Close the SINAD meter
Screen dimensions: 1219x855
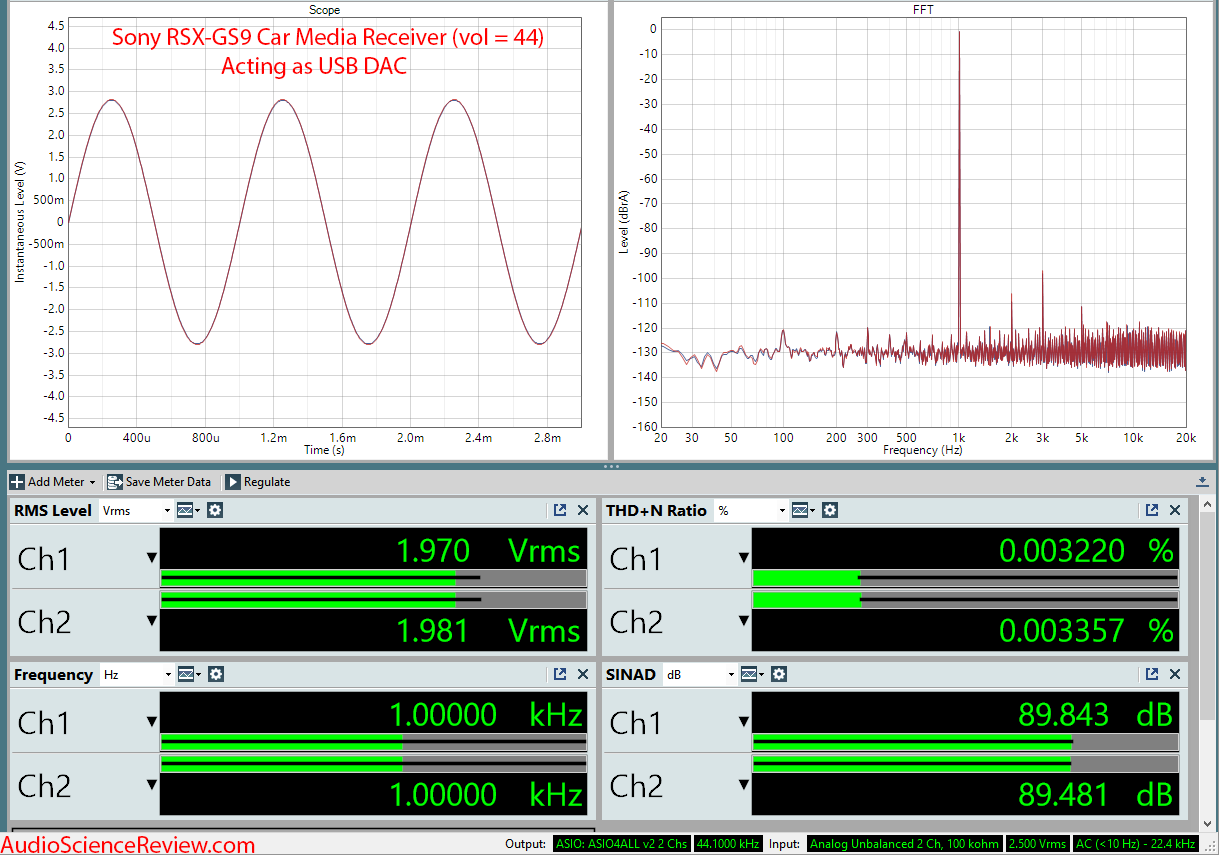click(x=1175, y=675)
